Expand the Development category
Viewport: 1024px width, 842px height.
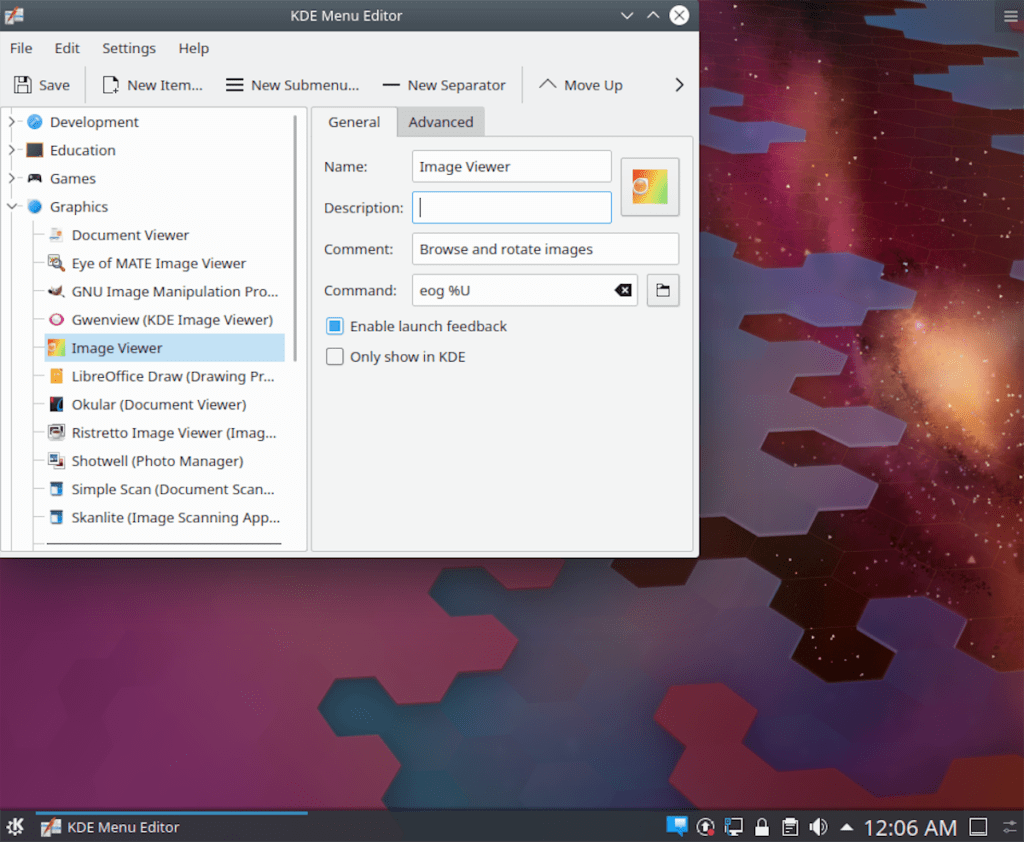click(13, 121)
